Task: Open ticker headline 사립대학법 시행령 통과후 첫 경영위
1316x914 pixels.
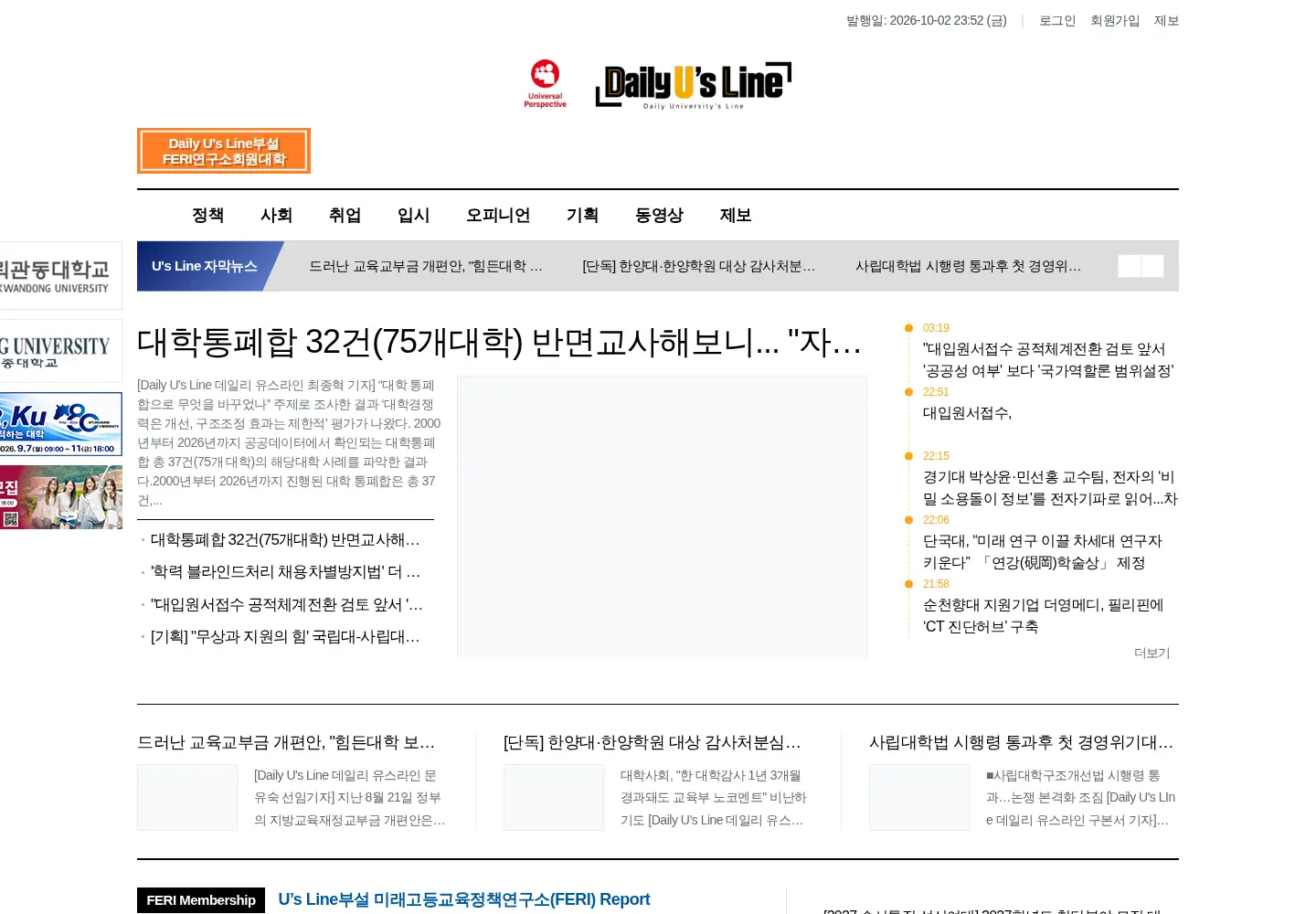Action: (x=969, y=266)
